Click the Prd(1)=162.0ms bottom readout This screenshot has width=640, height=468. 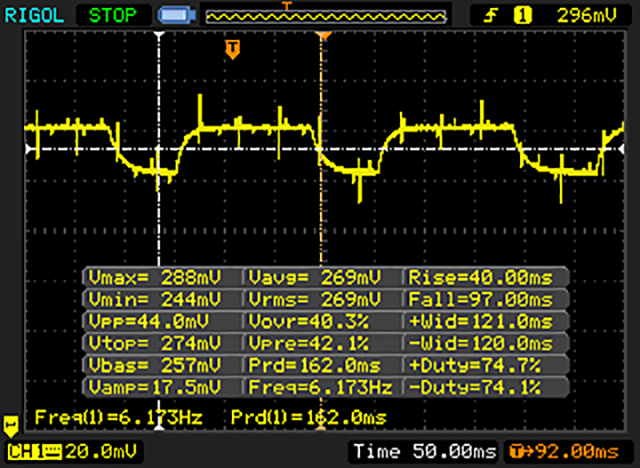pos(309,417)
